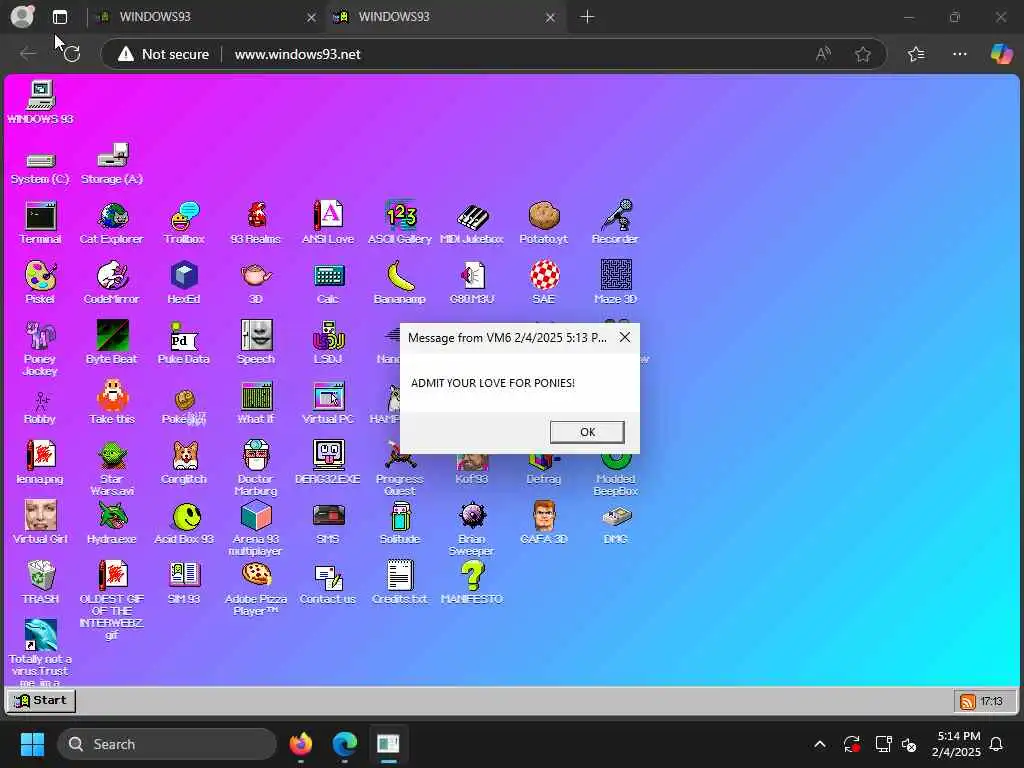
Task: Open a new browser tab
Action: [x=587, y=17]
